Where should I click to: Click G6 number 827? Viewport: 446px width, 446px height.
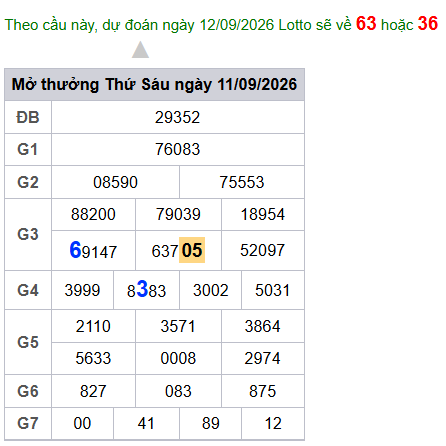pos(93,391)
